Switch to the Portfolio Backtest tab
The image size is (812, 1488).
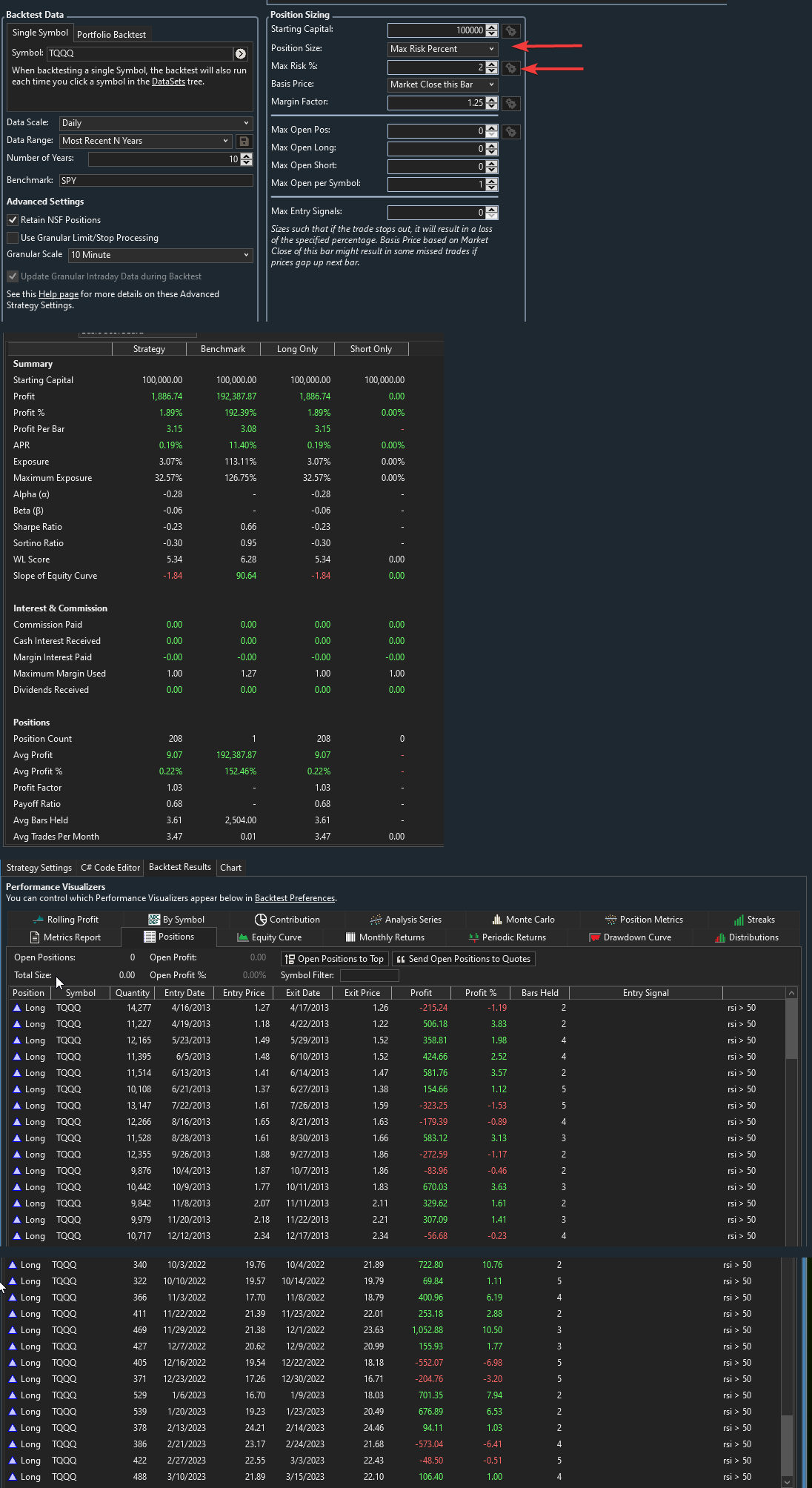pyautogui.click(x=111, y=35)
